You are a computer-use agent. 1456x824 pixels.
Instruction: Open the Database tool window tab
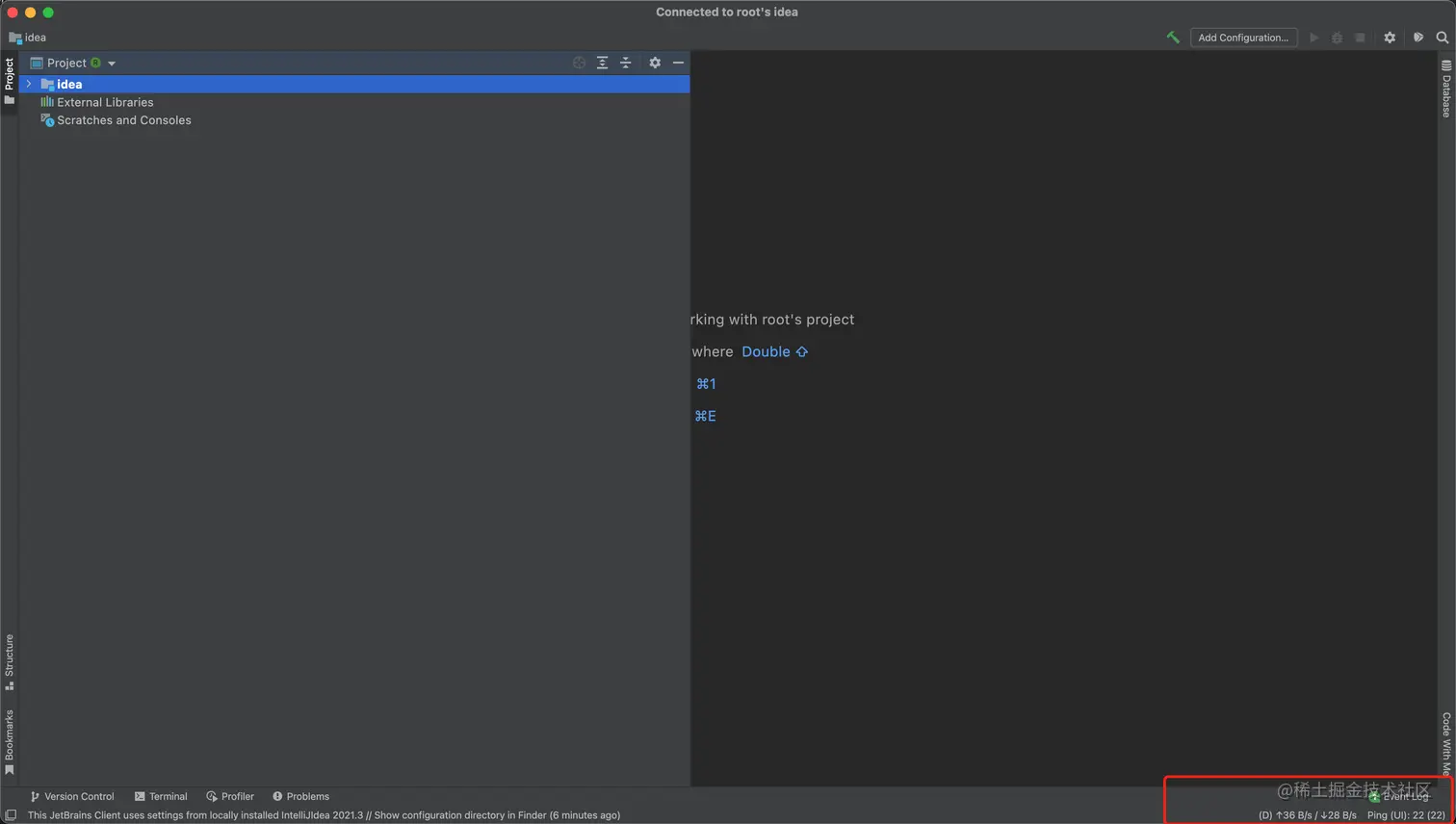1446,89
